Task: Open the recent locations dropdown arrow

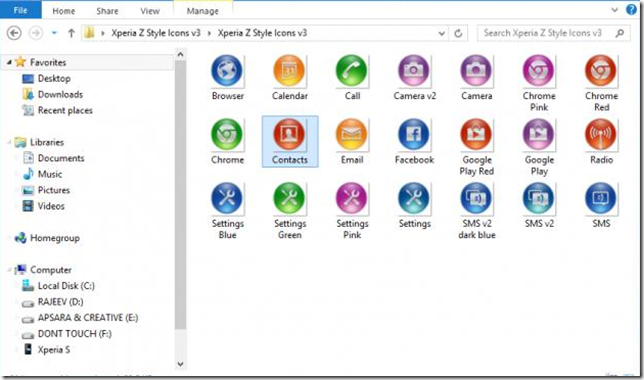Action: point(54,33)
